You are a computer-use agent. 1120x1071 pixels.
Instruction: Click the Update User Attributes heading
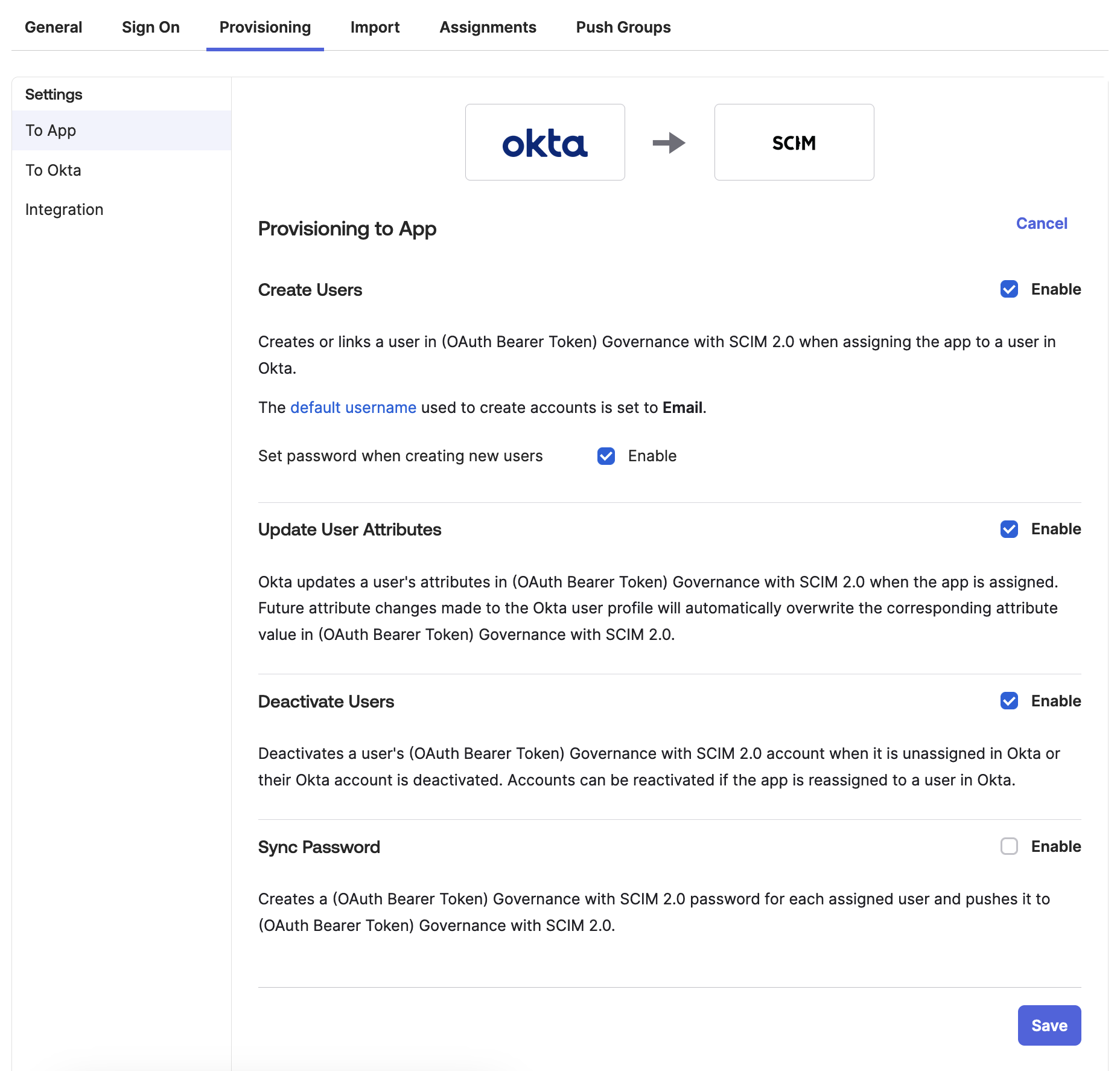point(350,529)
